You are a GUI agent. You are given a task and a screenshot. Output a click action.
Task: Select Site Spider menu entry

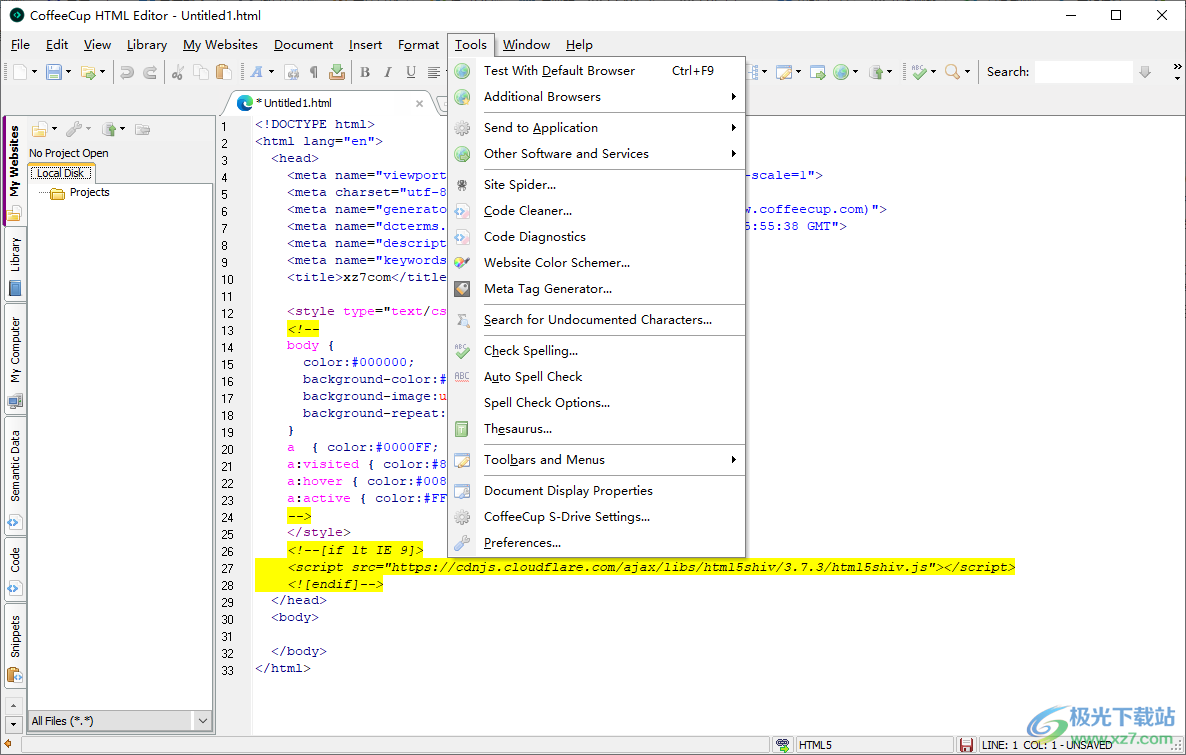(x=598, y=185)
